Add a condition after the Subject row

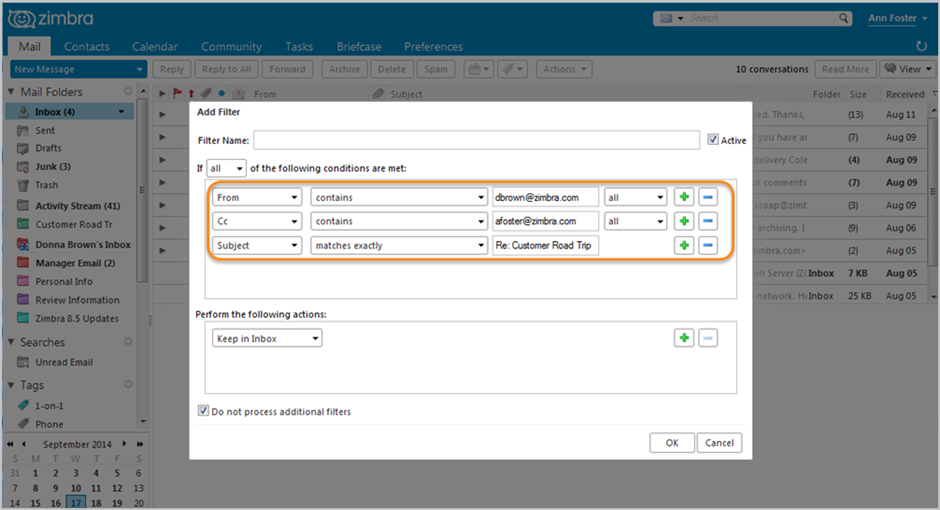[x=683, y=245]
